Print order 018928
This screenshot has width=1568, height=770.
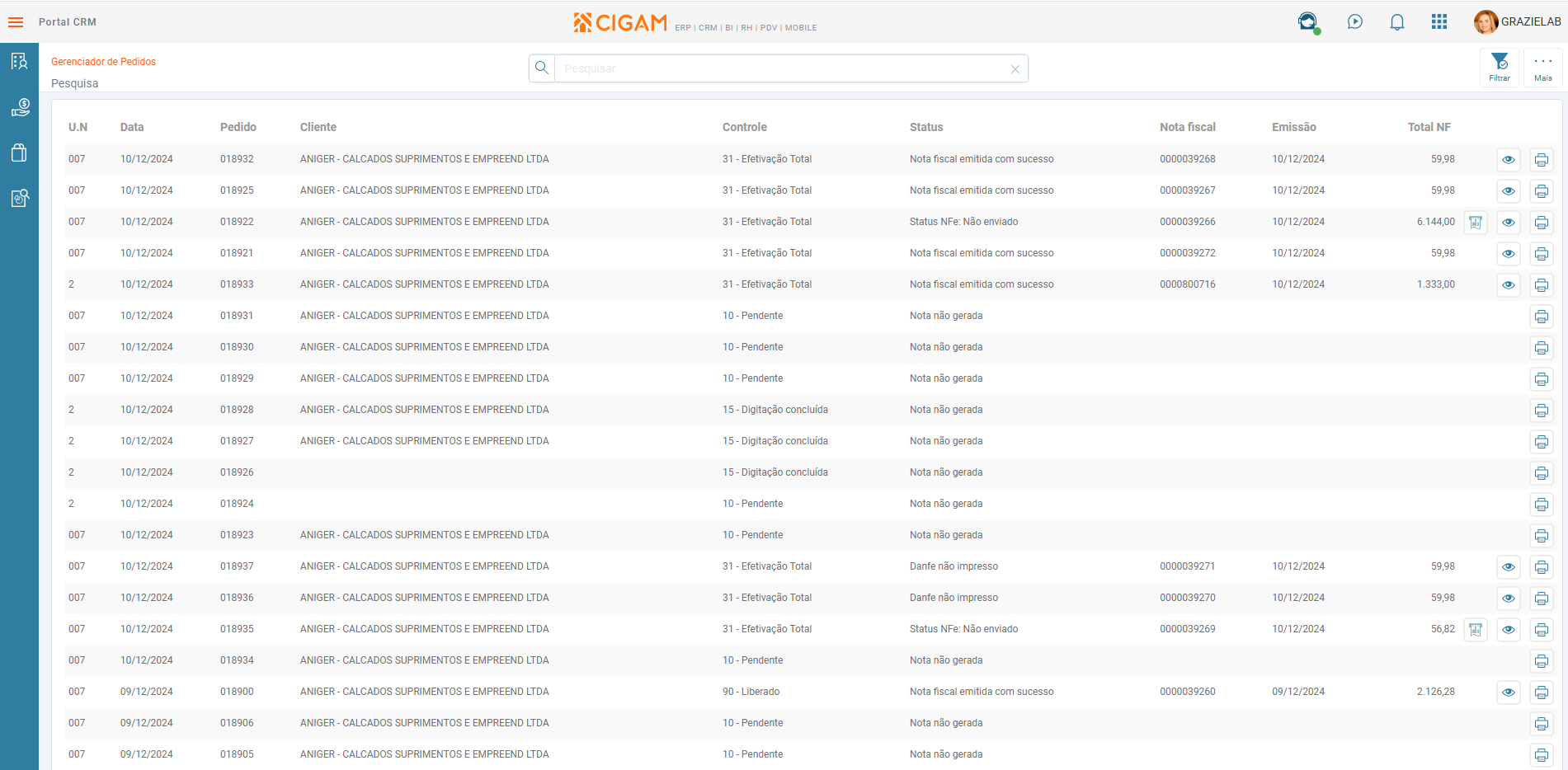pos(1542,411)
